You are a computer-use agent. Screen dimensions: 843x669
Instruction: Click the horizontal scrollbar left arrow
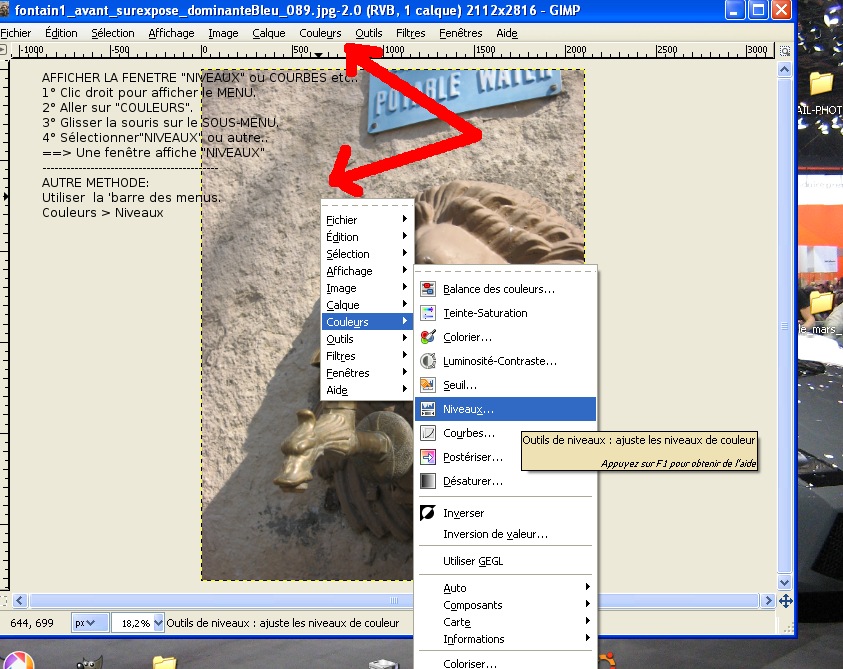pyautogui.click(x=20, y=601)
